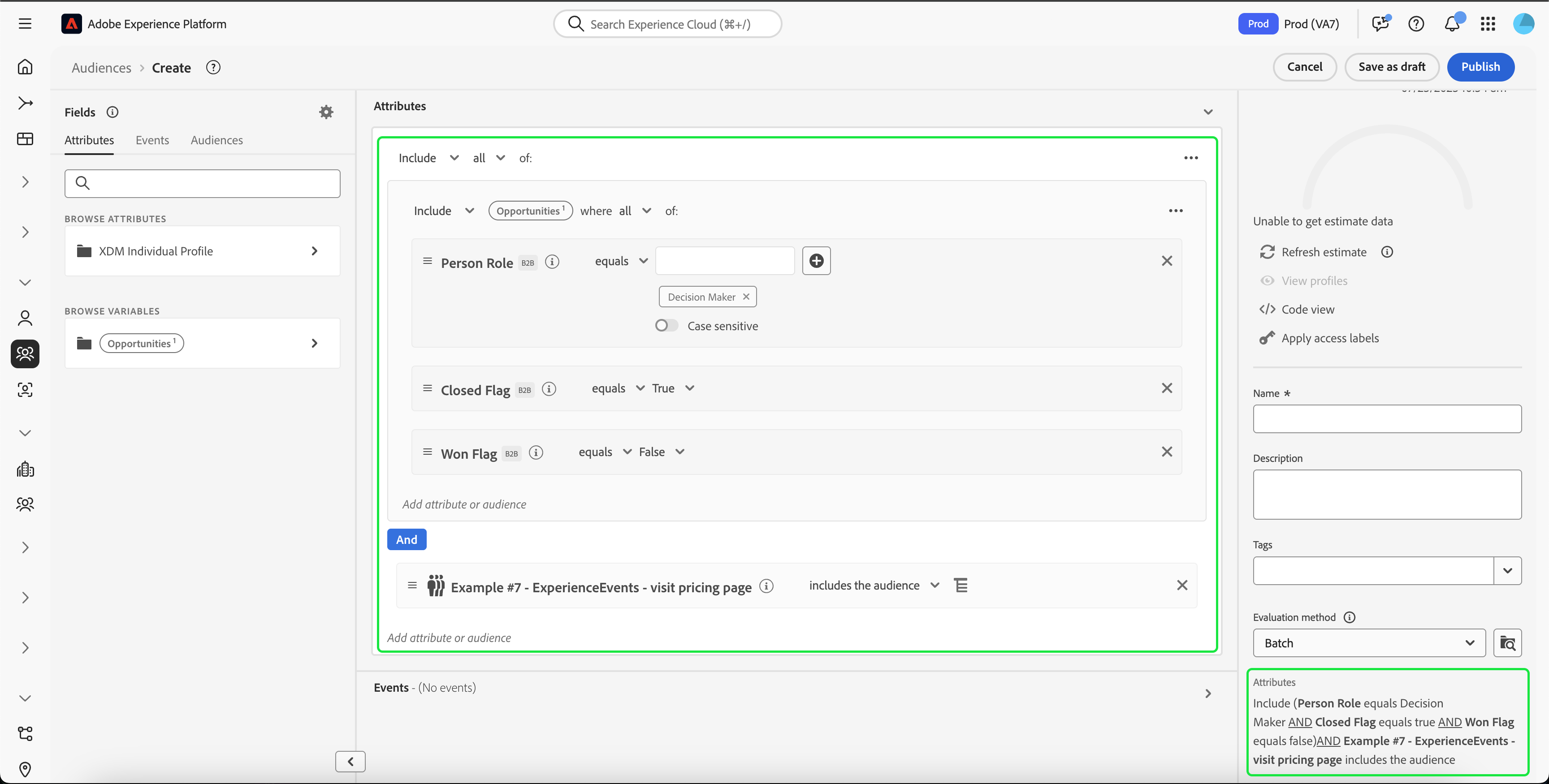The height and width of the screenshot is (784, 1549).
Task: Open the app switcher grid icon
Action: (x=1488, y=23)
